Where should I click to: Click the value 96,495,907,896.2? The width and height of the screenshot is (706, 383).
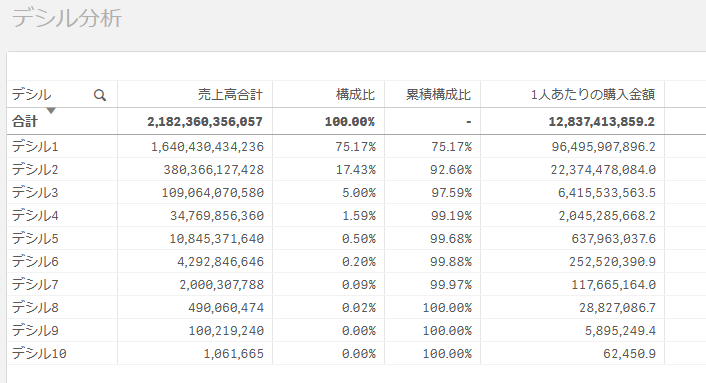pyautogui.click(x=603, y=147)
